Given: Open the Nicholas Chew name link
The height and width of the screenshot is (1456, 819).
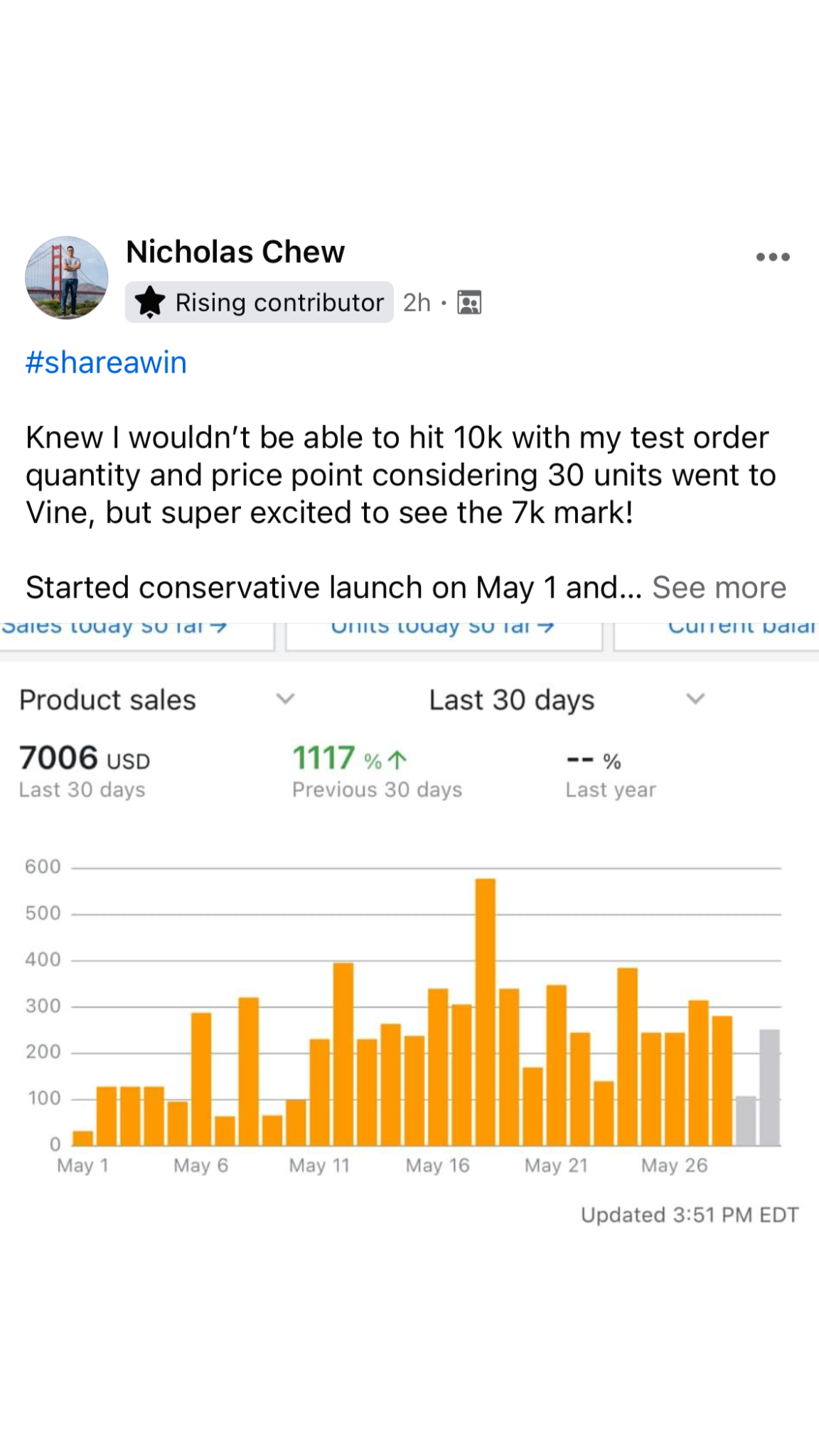Looking at the screenshot, I should [235, 252].
